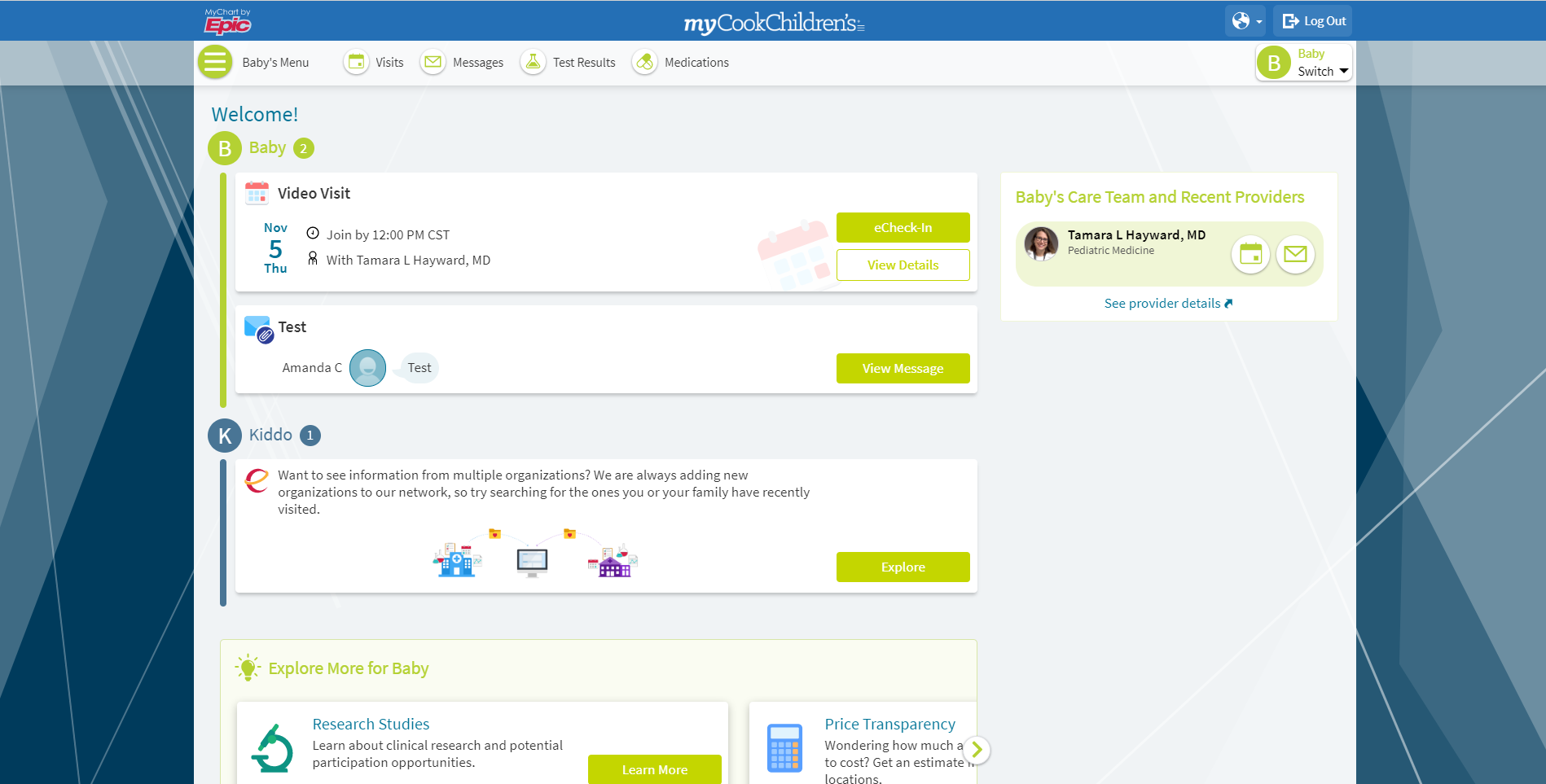Click the Epic MyChart logo
The height and width of the screenshot is (784, 1546).
[227, 21]
